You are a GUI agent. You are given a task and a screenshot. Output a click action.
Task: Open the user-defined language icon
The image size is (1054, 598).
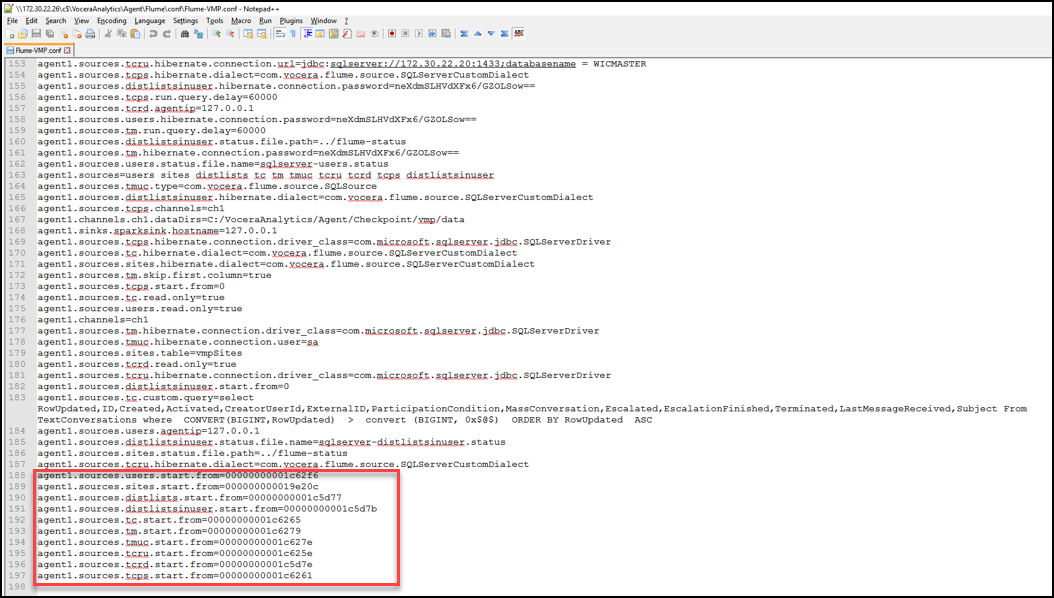pyautogui.click(x=320, y=34)
